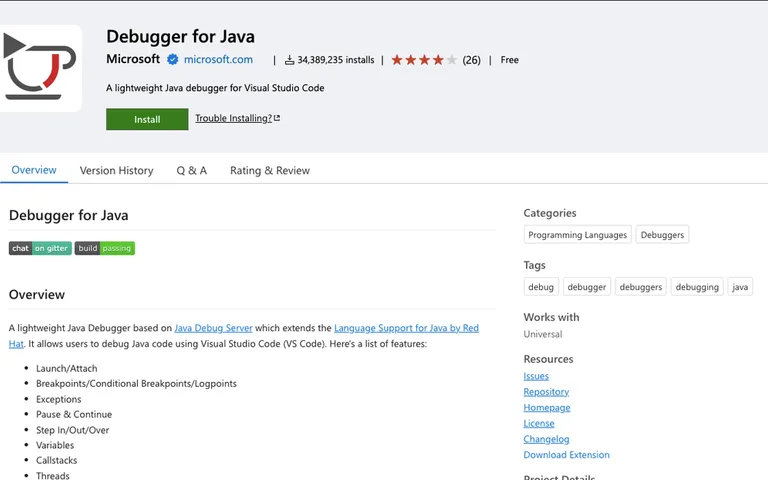Screen dimensions: 768x480
Task: Click the Categories section heading
Action: [550, 213]
